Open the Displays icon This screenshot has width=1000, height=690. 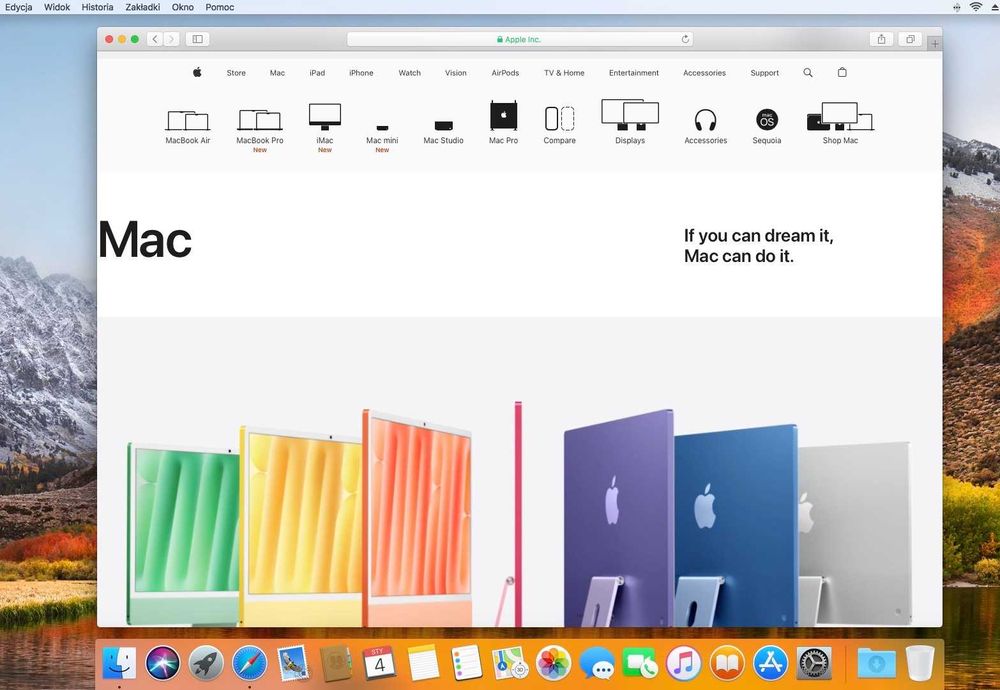click(630, 115)
